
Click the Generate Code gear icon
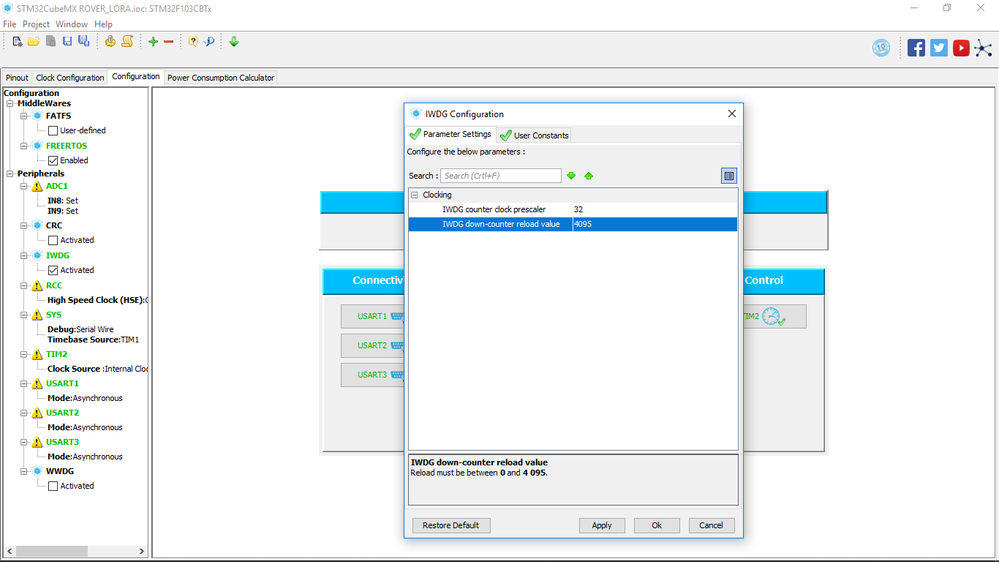coord(110,41)
